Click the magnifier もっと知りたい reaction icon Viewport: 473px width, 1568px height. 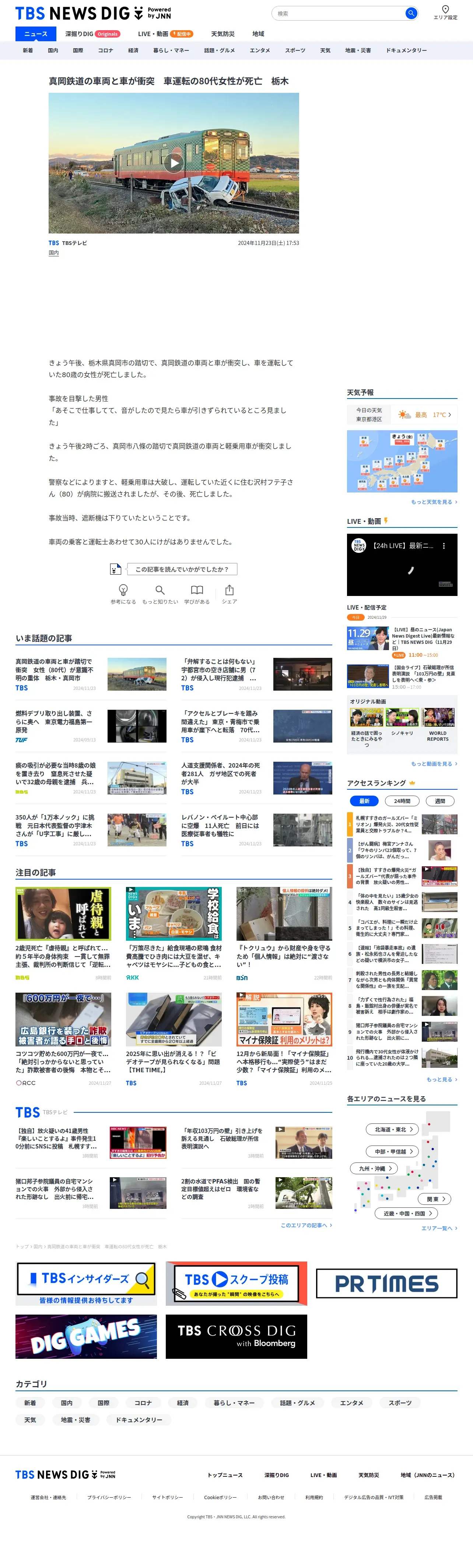pos(160,590)
